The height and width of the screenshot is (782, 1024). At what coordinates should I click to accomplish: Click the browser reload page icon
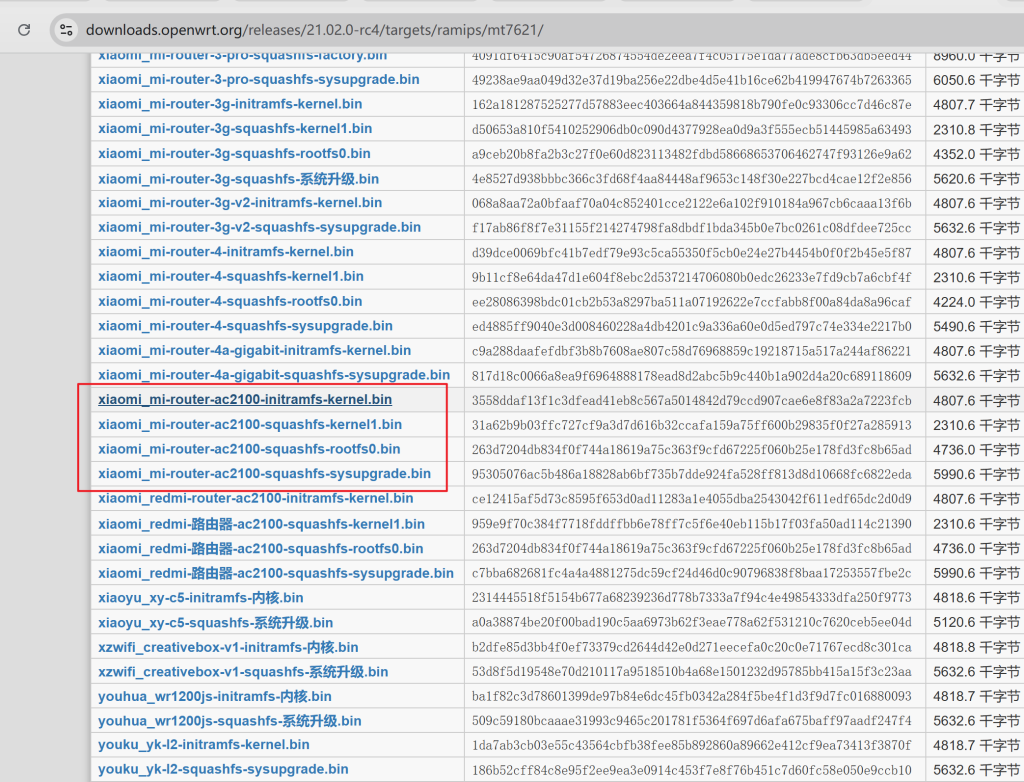24,30
